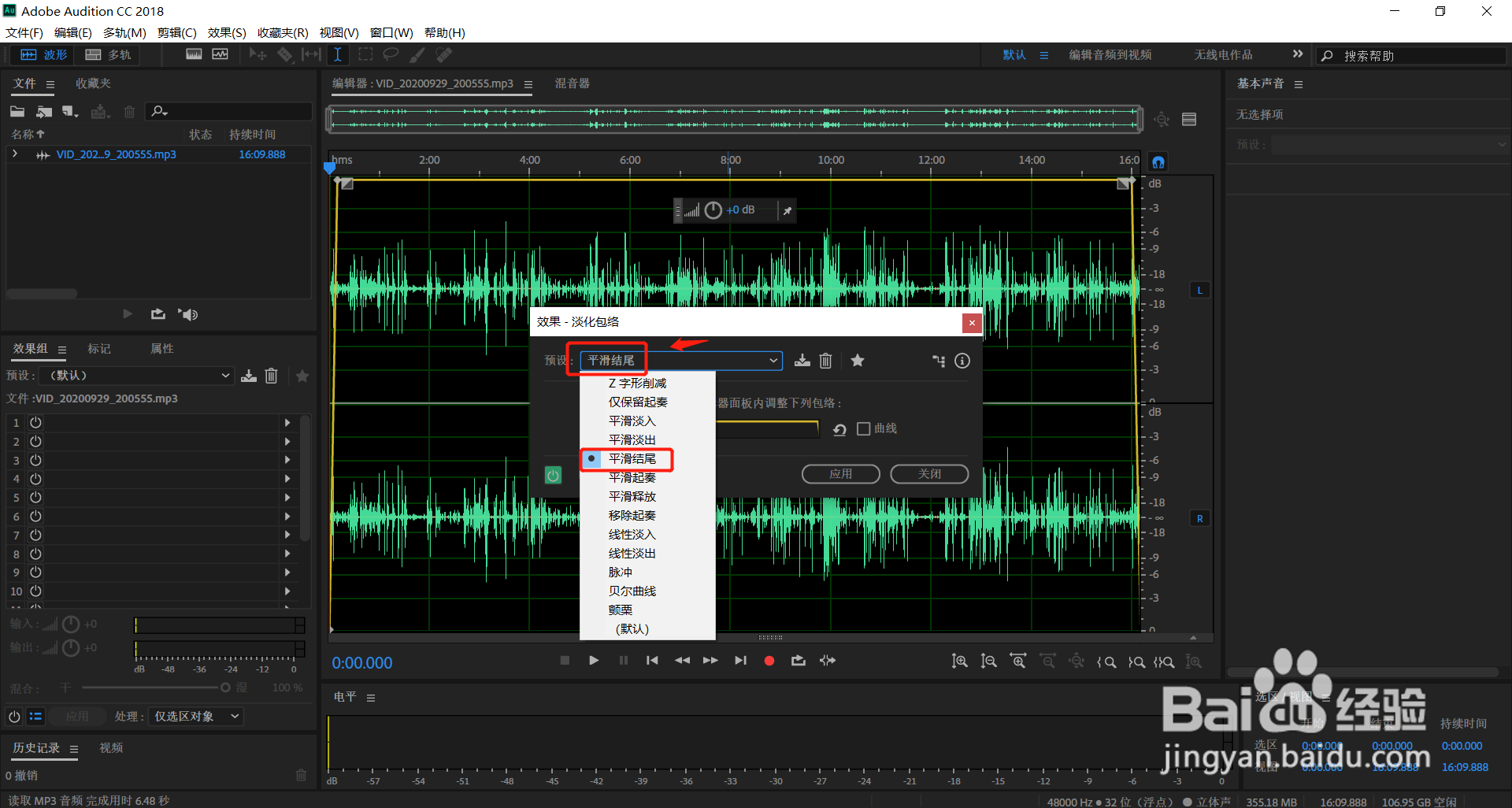Switch to the 标记 tab
The width and height of the screenshot is (1512, 808).
point(99,349)
